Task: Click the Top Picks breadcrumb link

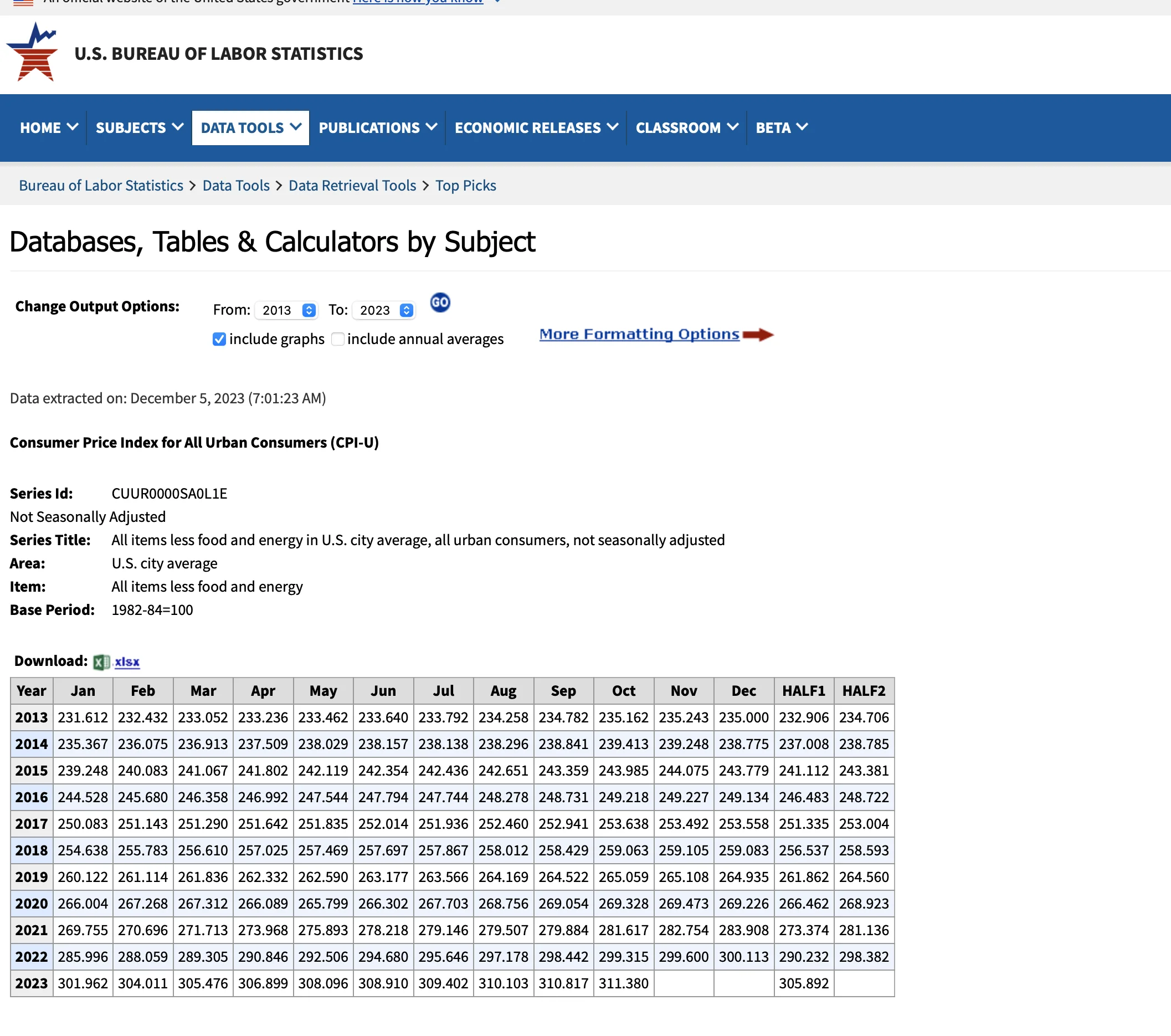Action: tap(465, 186)
